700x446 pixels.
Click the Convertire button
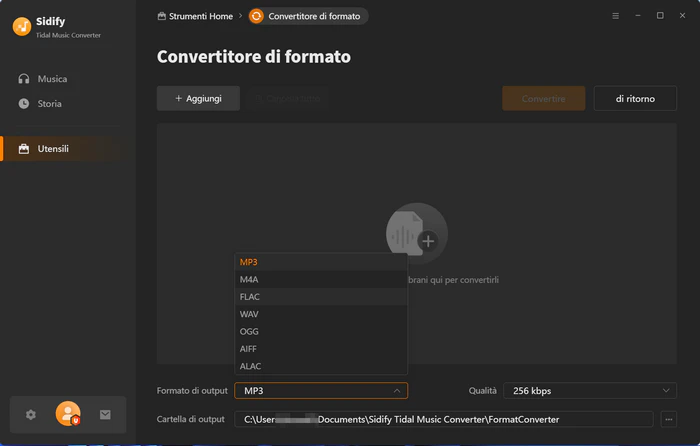pos(543,99)
